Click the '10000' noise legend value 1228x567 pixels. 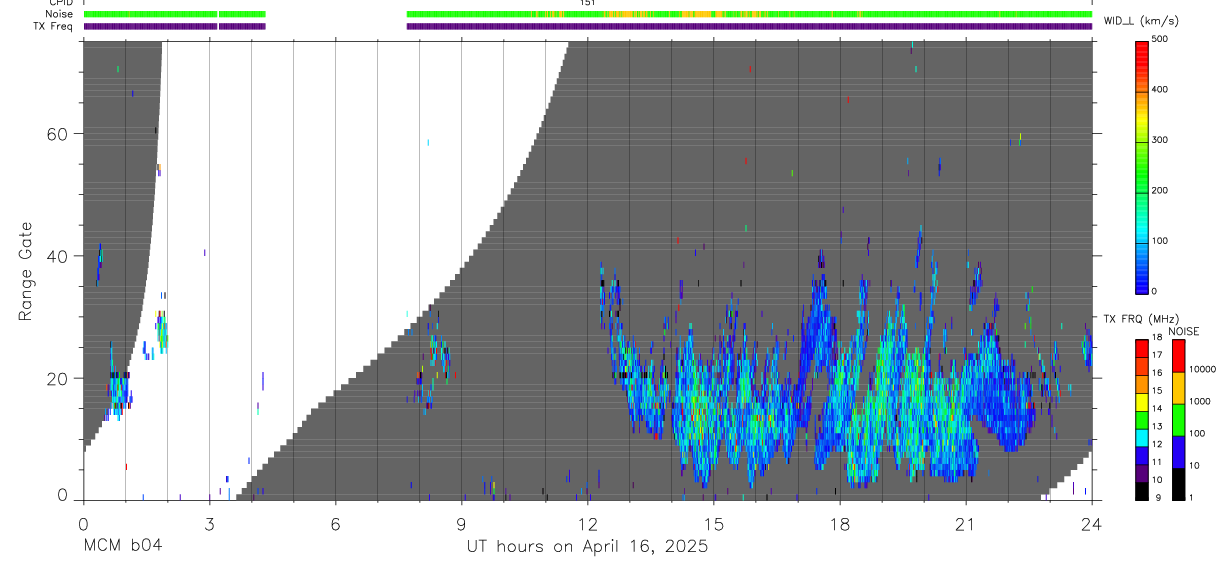[1205, 369]
